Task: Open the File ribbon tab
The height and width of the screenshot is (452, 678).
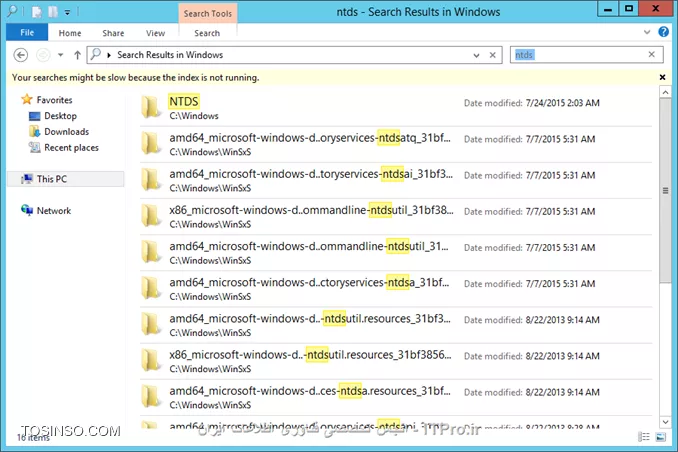Action: (27, 32)
